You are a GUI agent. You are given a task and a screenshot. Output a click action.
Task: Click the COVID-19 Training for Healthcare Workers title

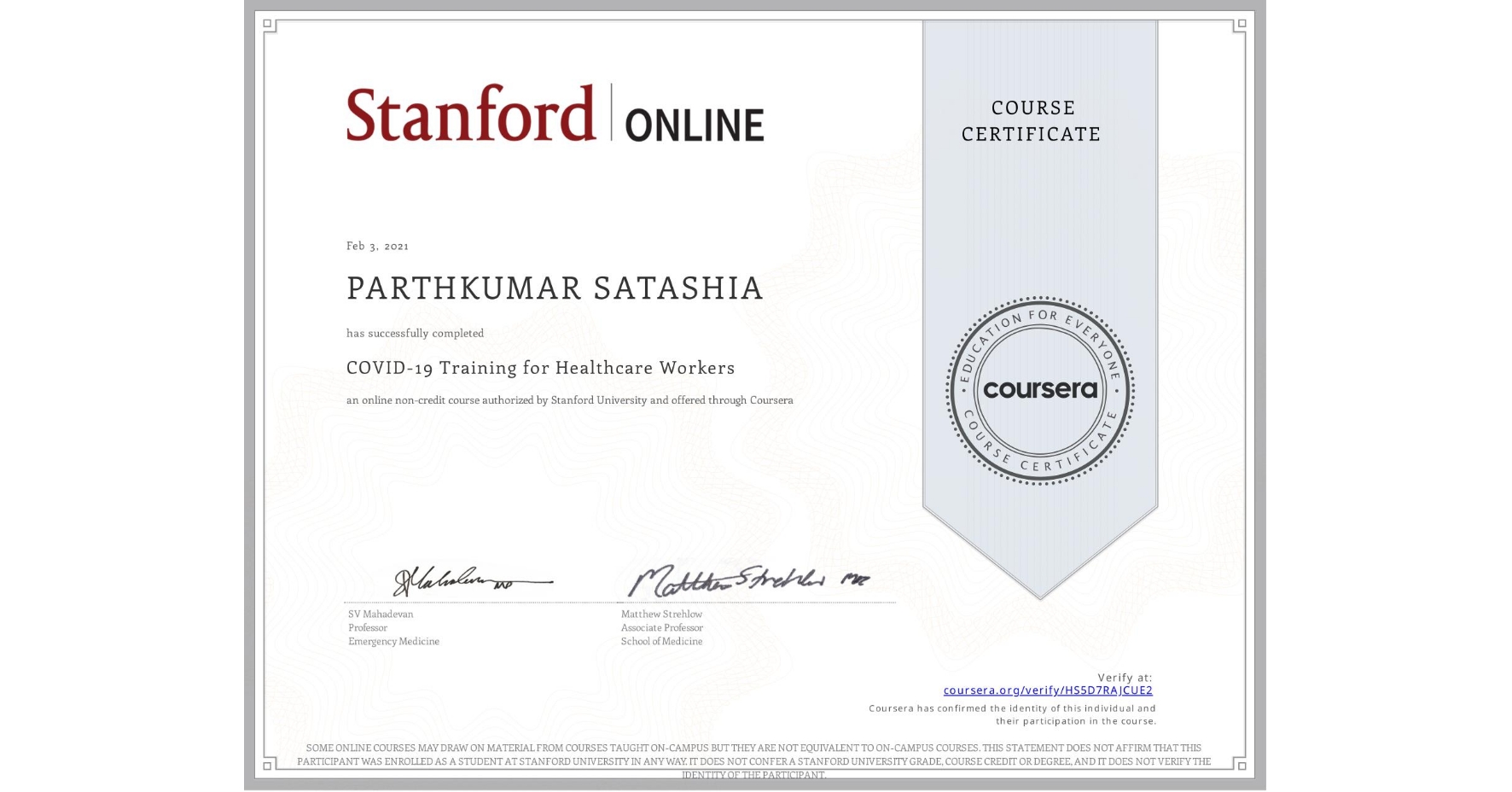click(540, 367)
